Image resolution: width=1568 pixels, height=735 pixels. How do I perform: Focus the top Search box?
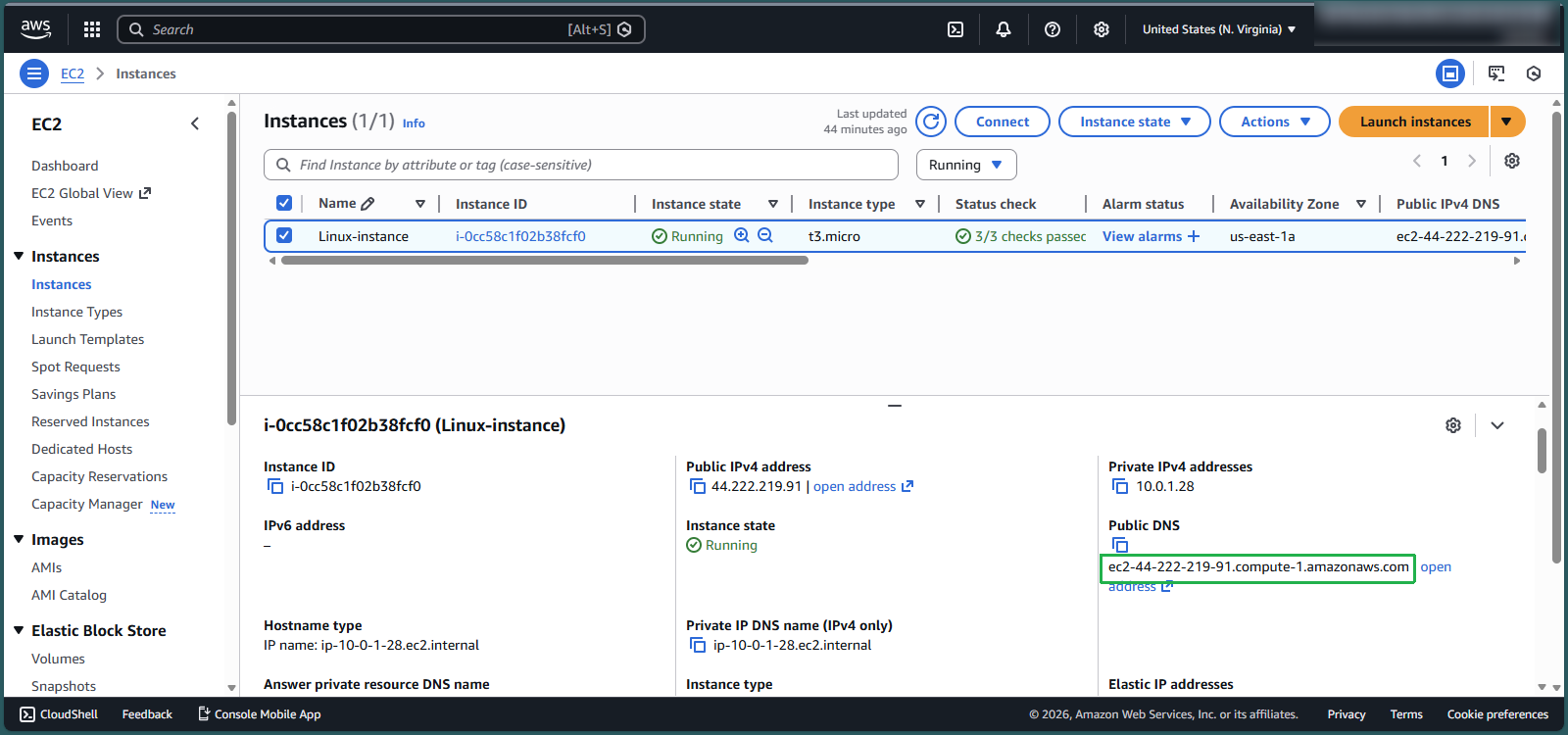point(381,29)
